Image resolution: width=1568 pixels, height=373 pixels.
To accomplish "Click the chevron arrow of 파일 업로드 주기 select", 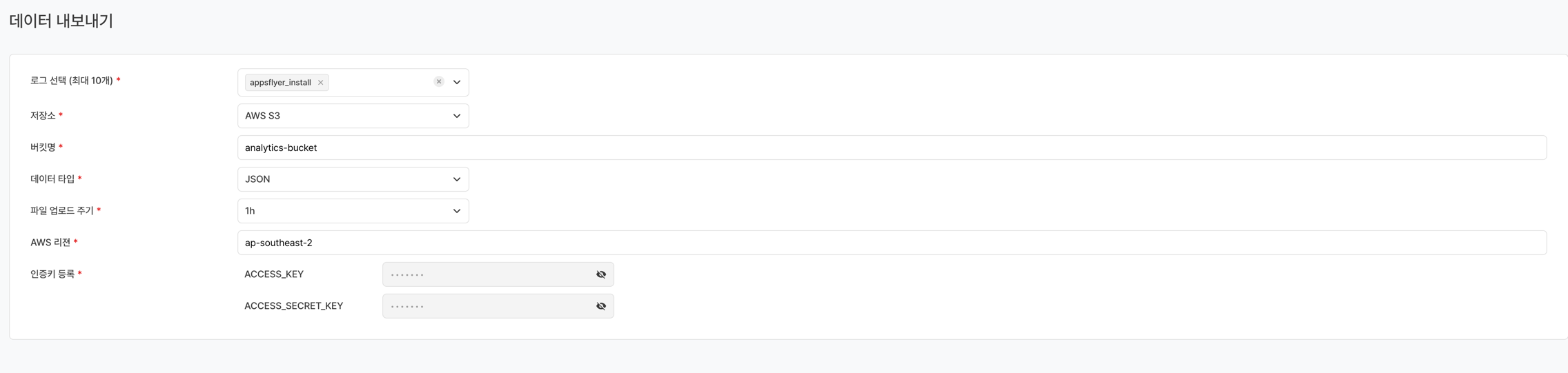I will coord(457,211).
